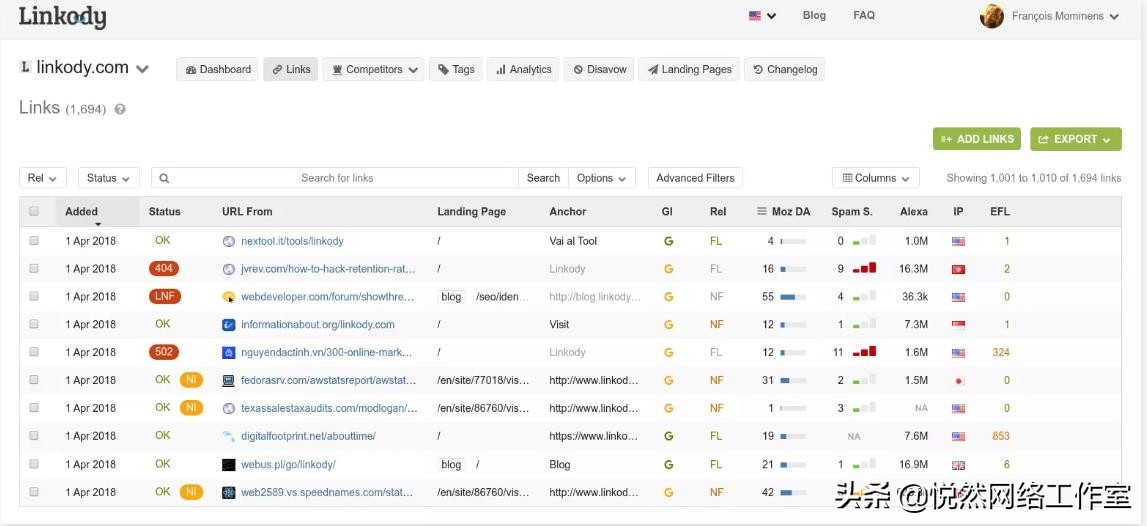1147x526 pixels.
Task: Open the Disavow tab
Action: pyautogui.click(x=600, y=69)
